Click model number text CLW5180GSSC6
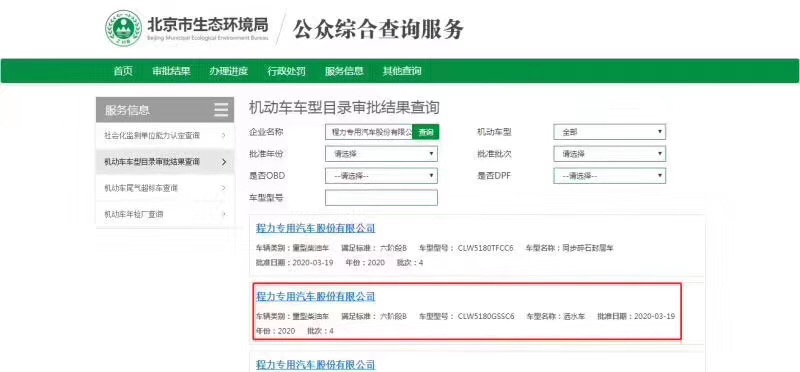 click(x=486, y=316)
